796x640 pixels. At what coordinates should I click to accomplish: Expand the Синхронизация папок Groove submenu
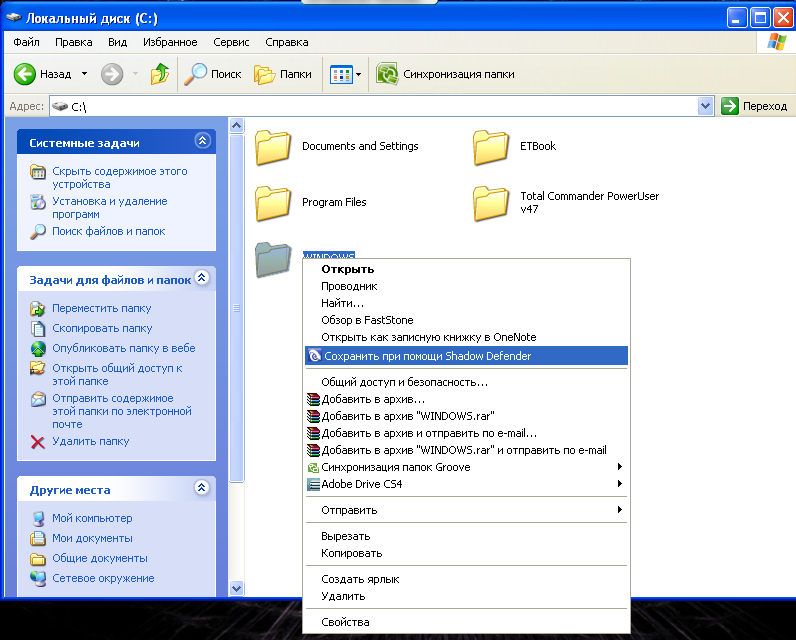point(619,466)
